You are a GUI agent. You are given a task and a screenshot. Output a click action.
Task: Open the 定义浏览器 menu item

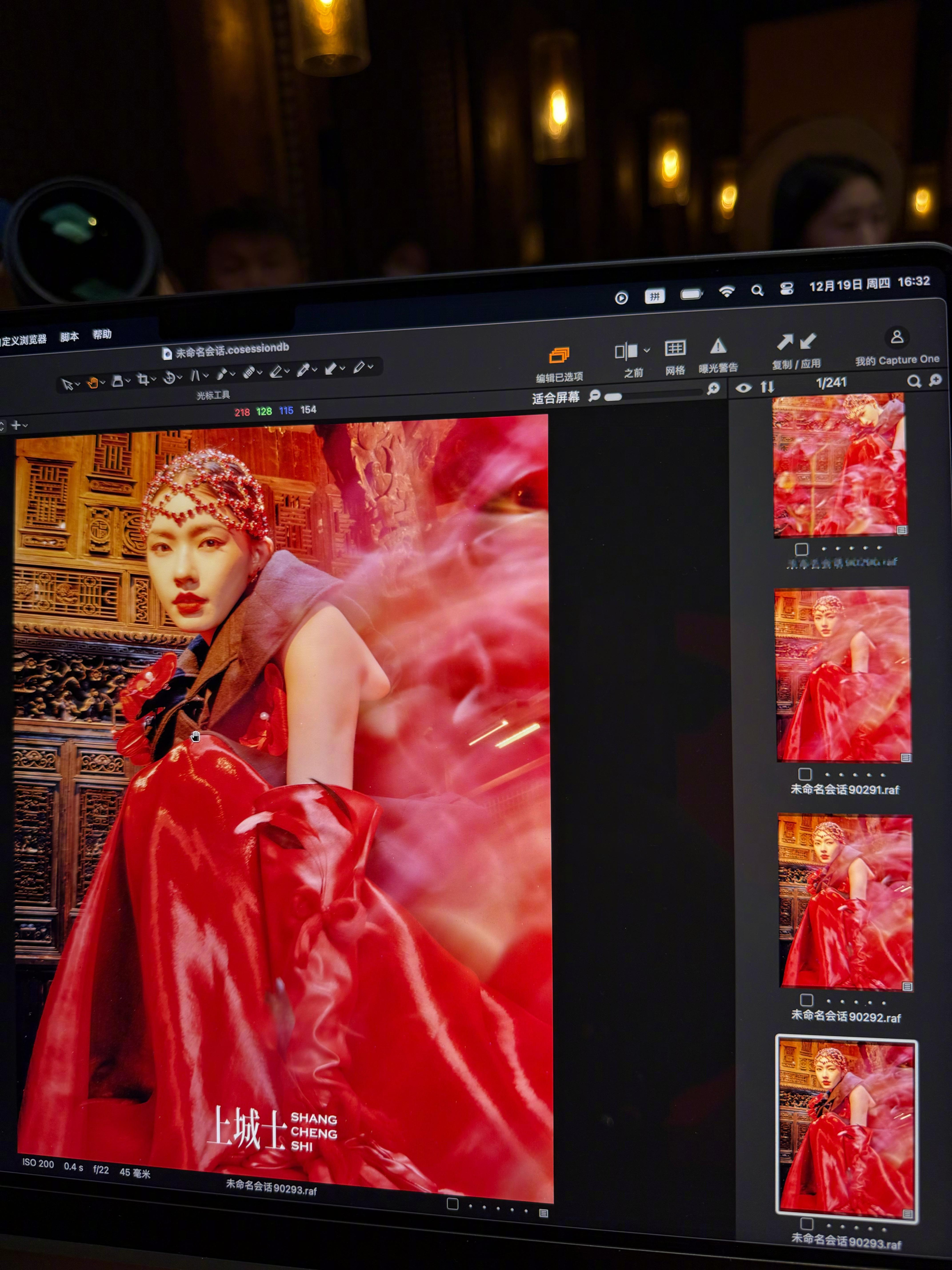(23, 340)
